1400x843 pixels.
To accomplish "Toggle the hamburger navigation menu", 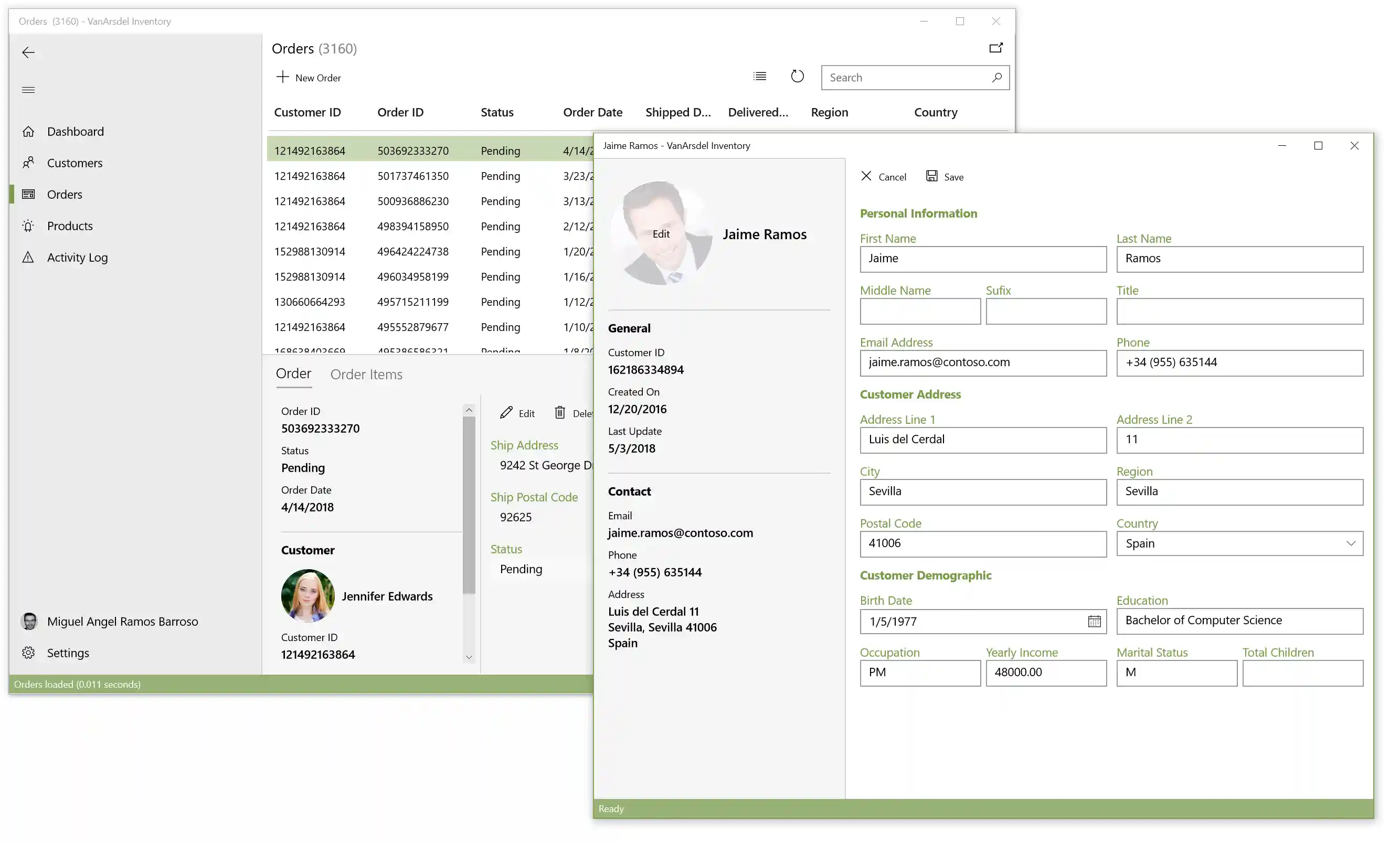I will click(28, 90).
